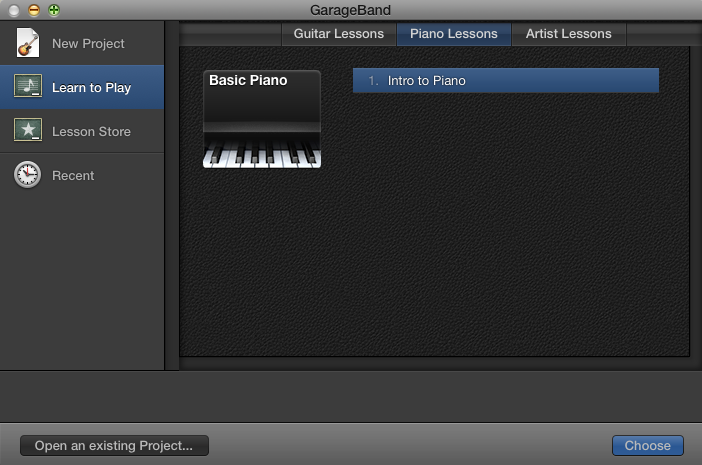The width and height of the screenshot is (702, 465).
Task: Switch to the Piano Lessons tab
Action: [x=454, y=34]
